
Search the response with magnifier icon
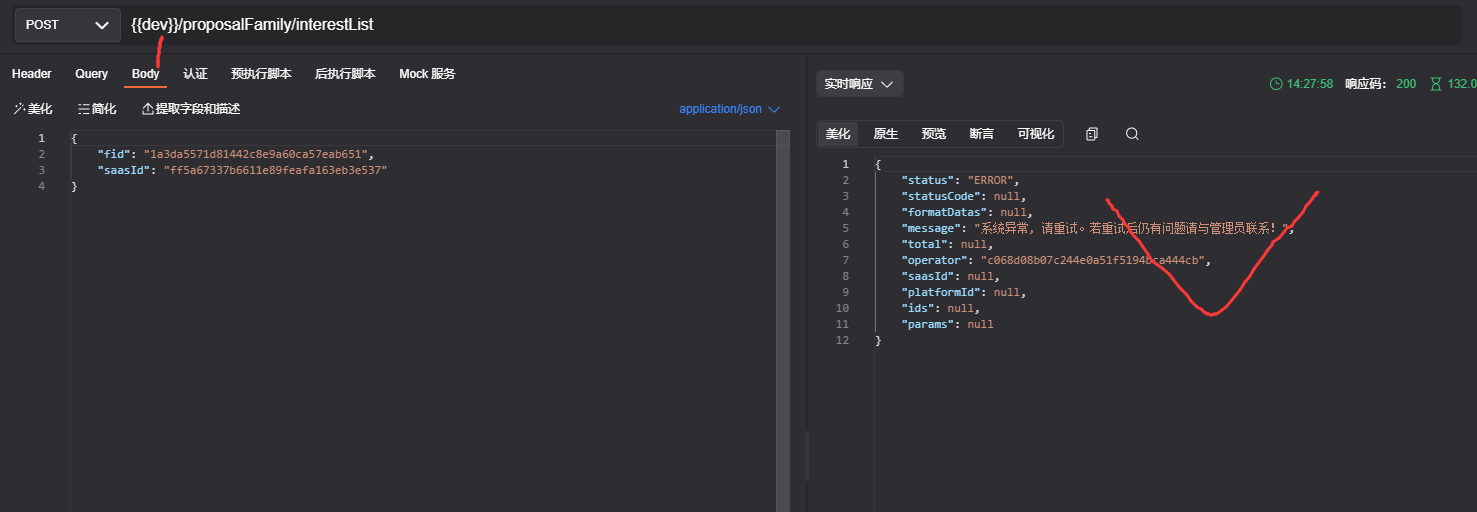click(1132, 134)
